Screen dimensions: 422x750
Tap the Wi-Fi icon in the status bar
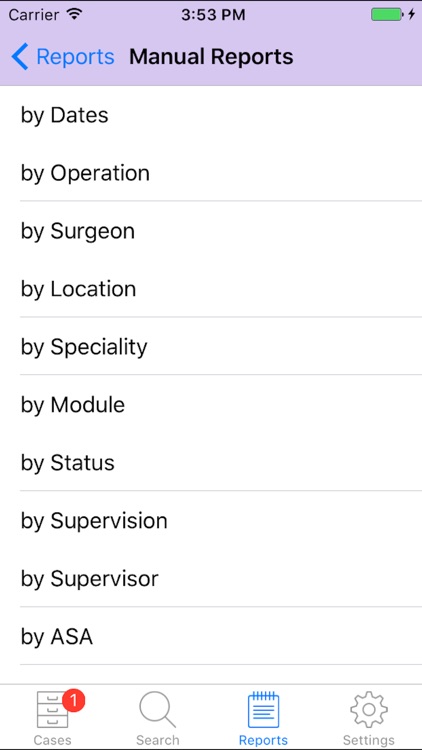[x=74, y=14]
